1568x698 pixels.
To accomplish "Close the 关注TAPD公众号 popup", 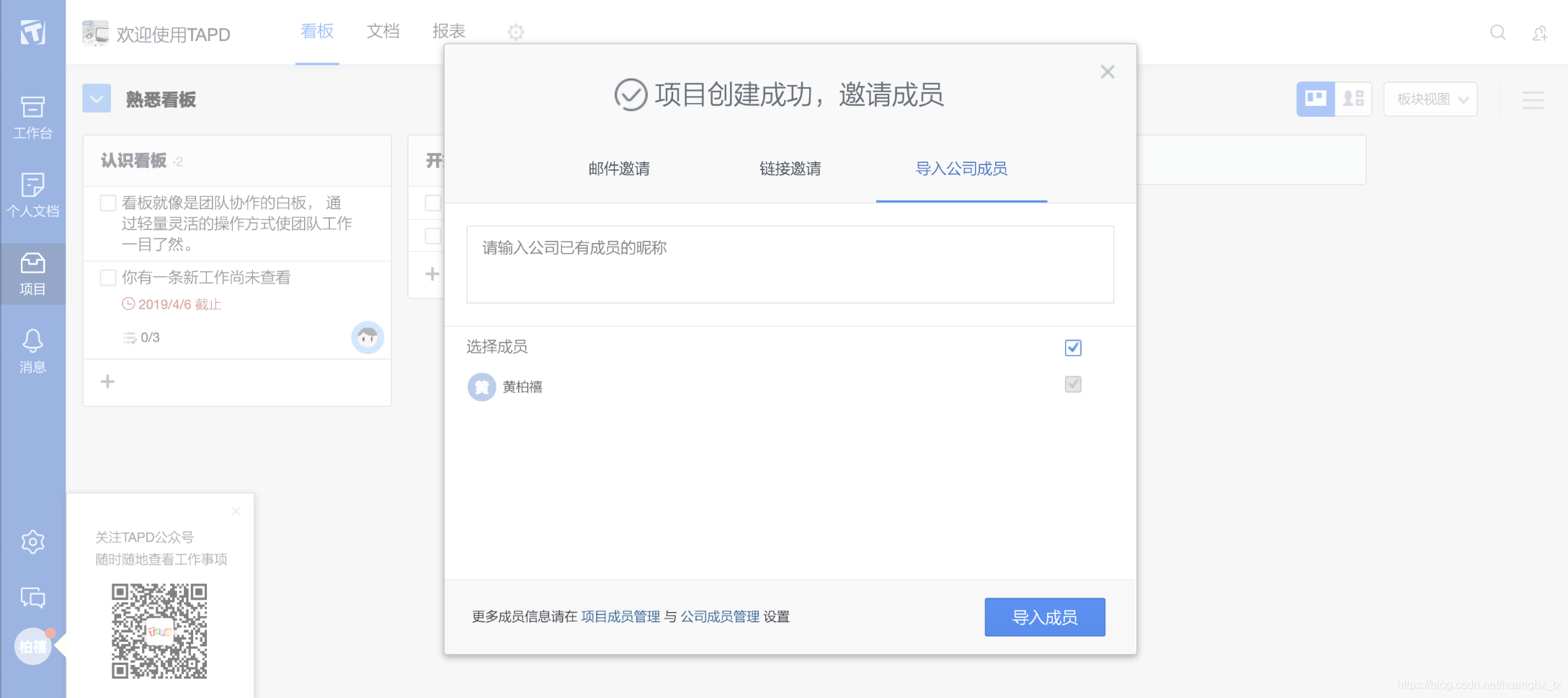I will click(x=236, y=511).
